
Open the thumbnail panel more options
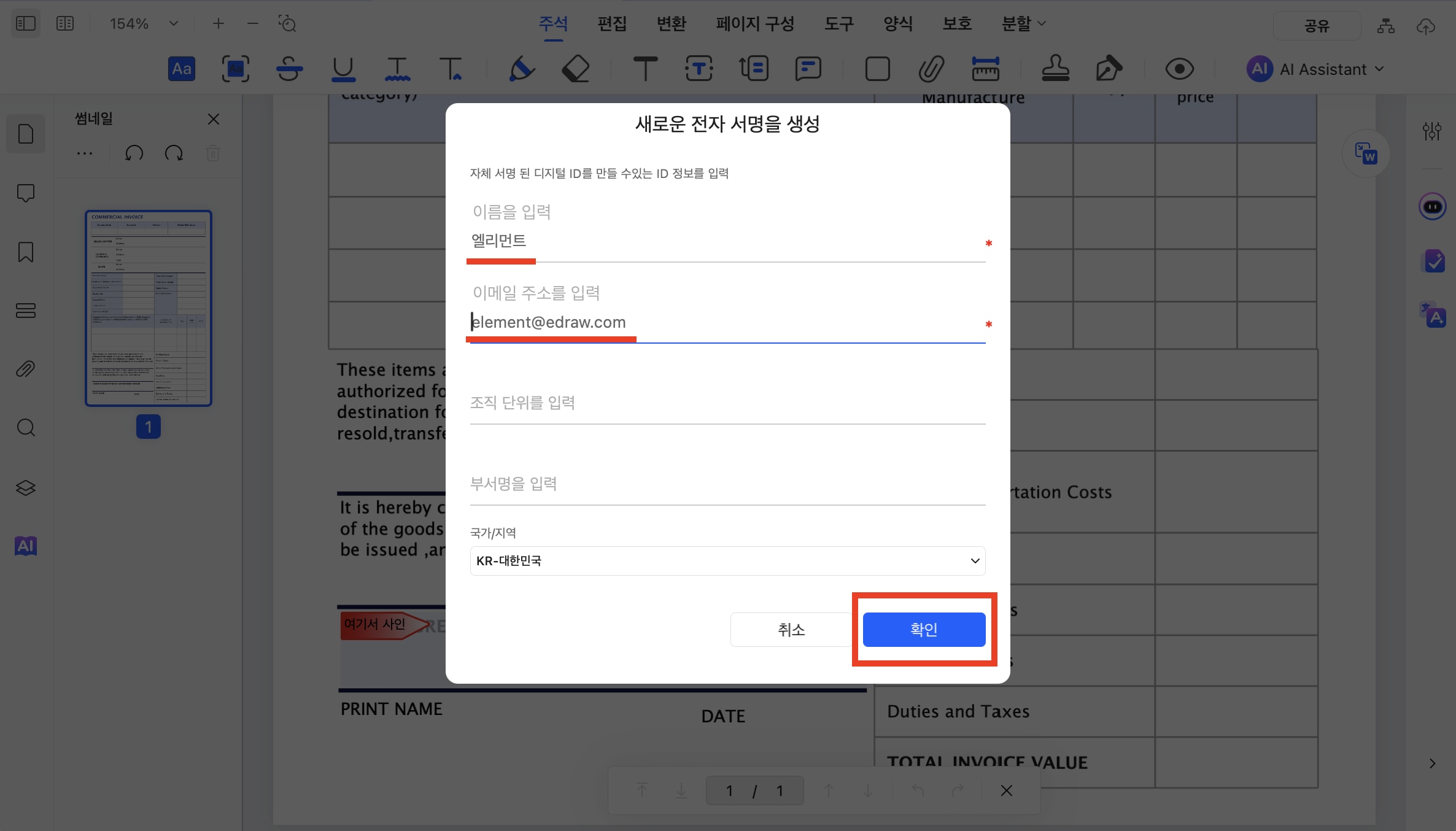(85, 153)
